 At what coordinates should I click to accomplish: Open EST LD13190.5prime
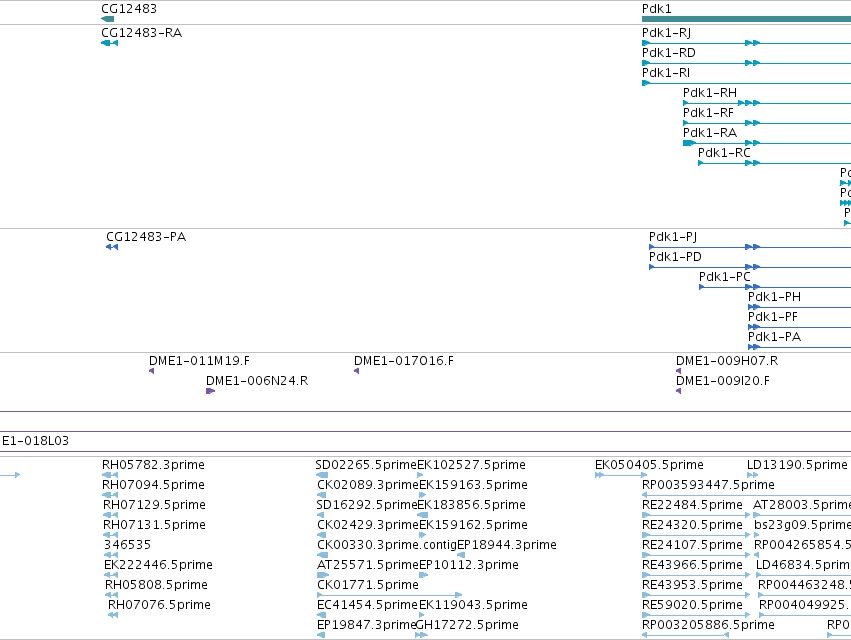click(797, 465)
